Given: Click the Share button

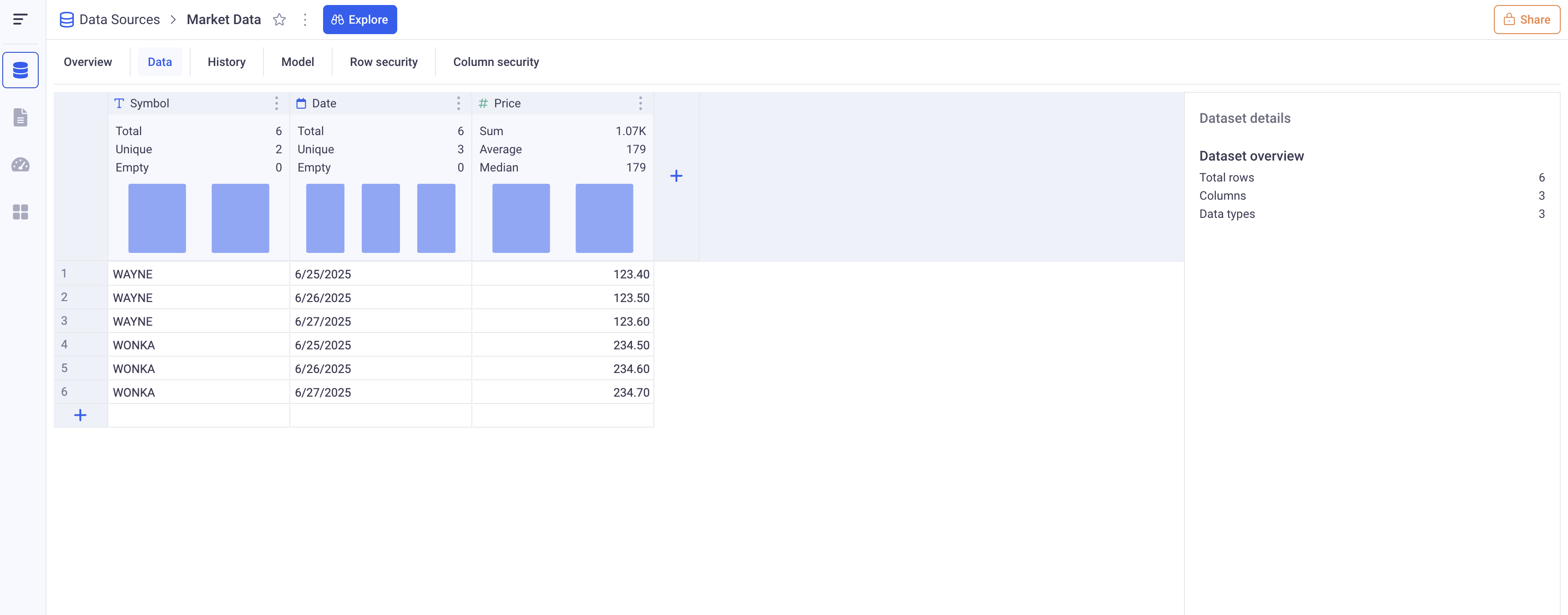Looking at the screenshot, I should 1527,20.
